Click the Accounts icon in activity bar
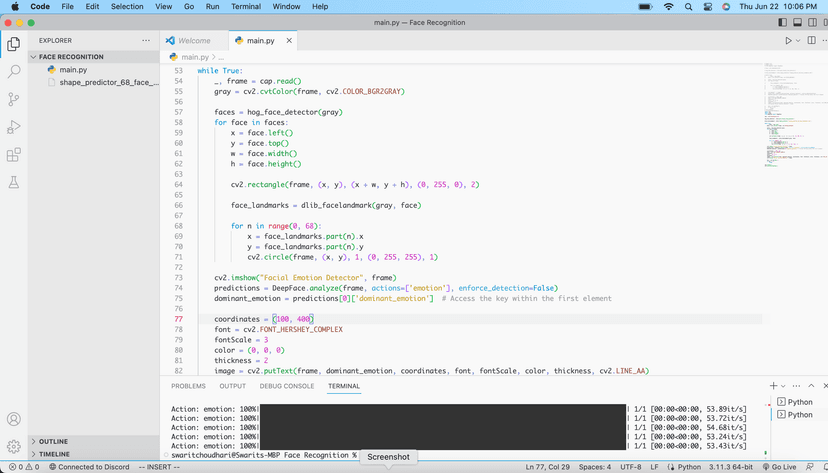This screenshot has width=828, height=473. (14, 419)
